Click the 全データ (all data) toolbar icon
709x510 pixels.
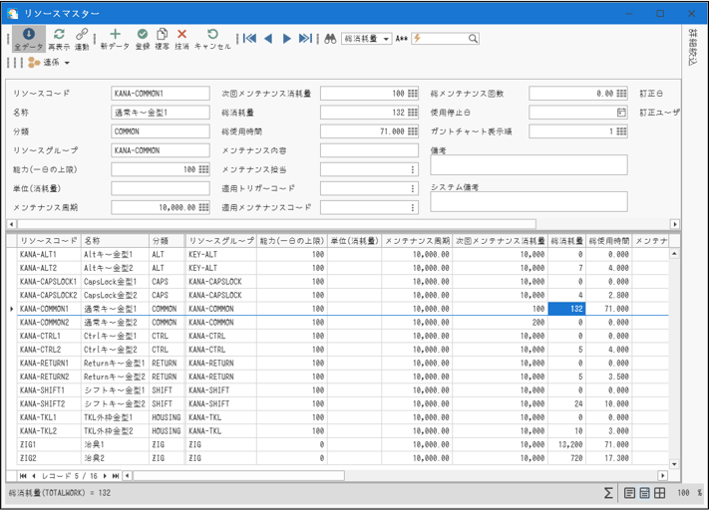28,39
